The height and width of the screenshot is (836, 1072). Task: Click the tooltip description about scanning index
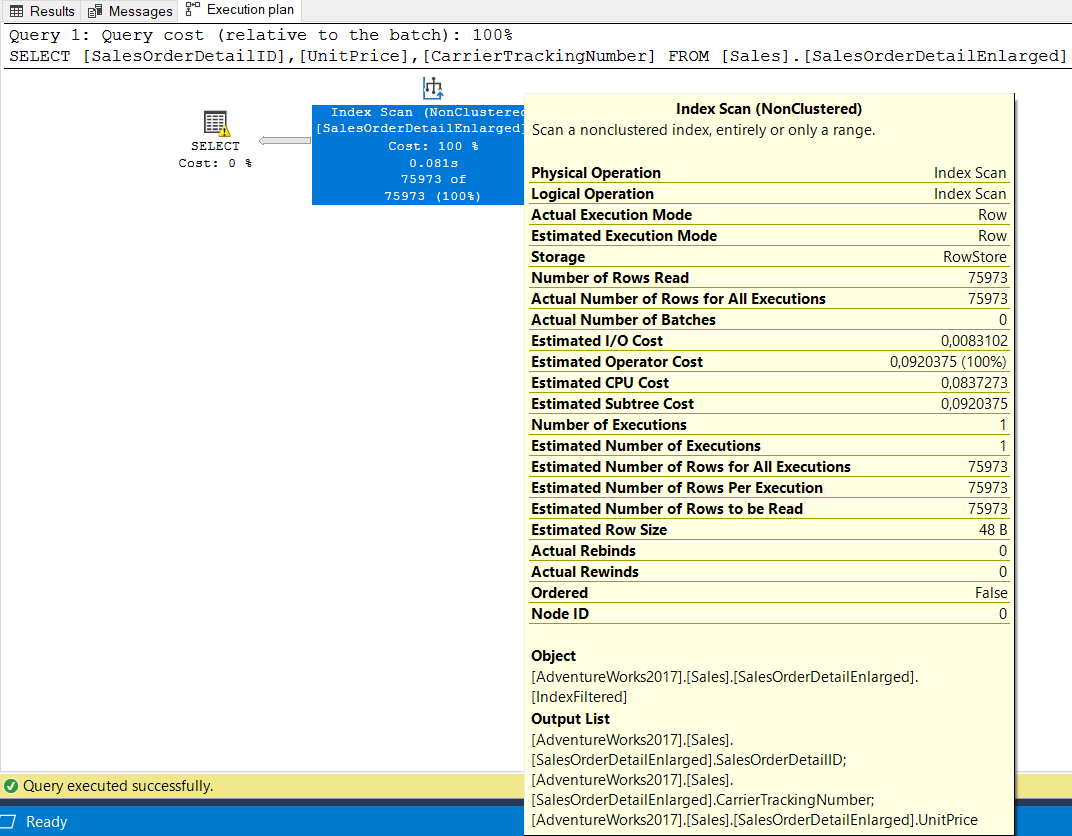pyautogui.click(x=704, y=130)
